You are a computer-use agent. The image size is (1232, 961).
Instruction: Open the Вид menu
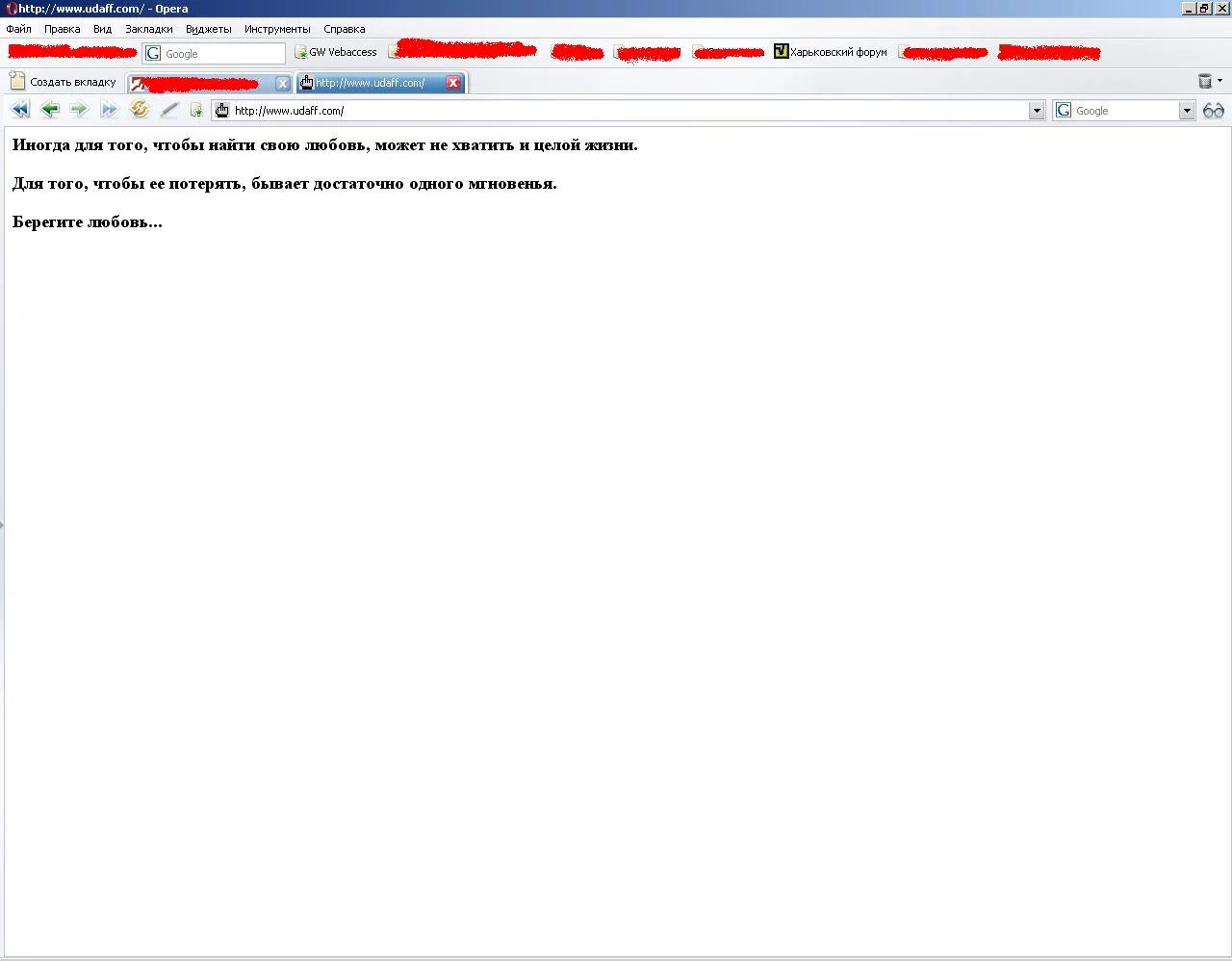[x=102, y=29]
